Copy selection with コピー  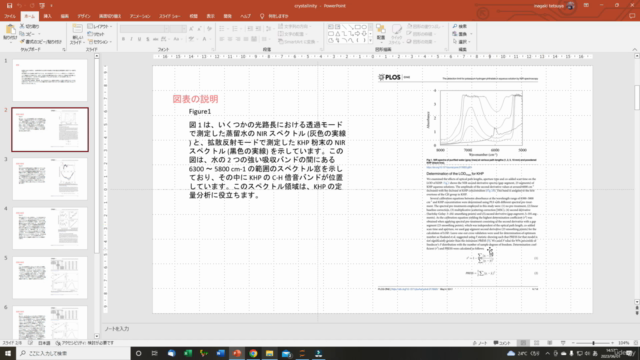[x=27, y=34]
